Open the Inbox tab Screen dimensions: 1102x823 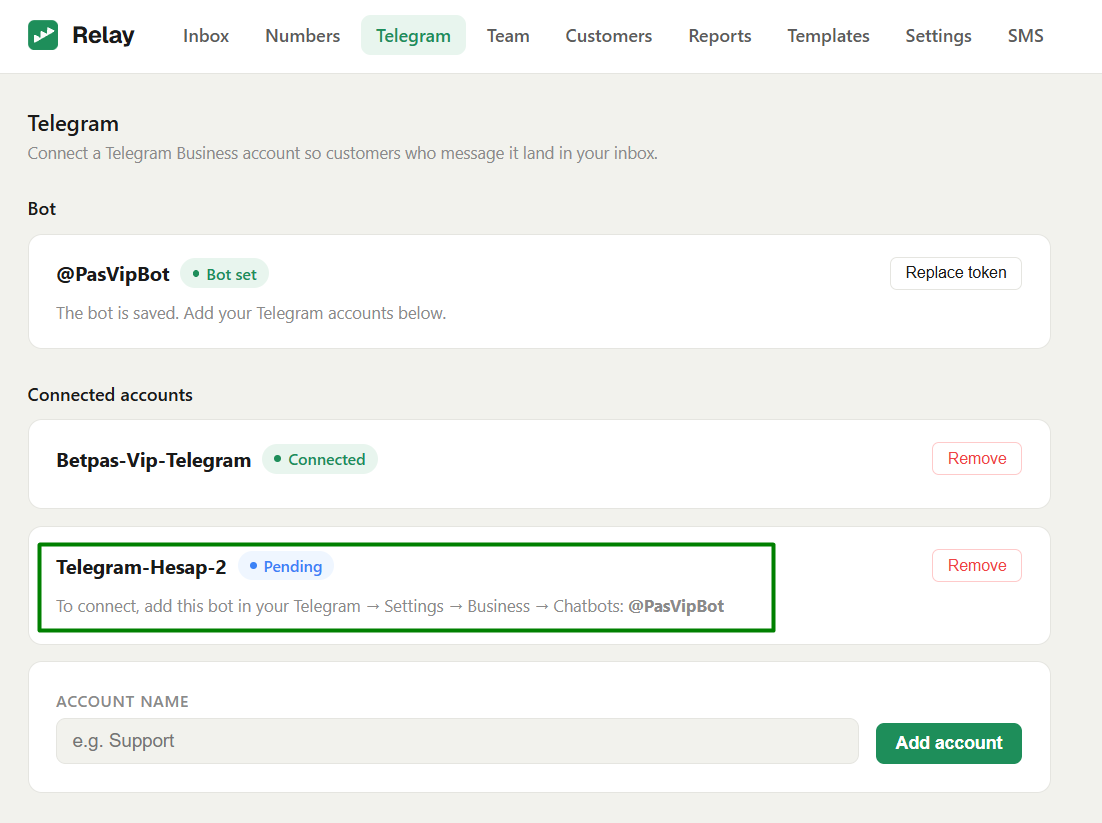point(206,36)
